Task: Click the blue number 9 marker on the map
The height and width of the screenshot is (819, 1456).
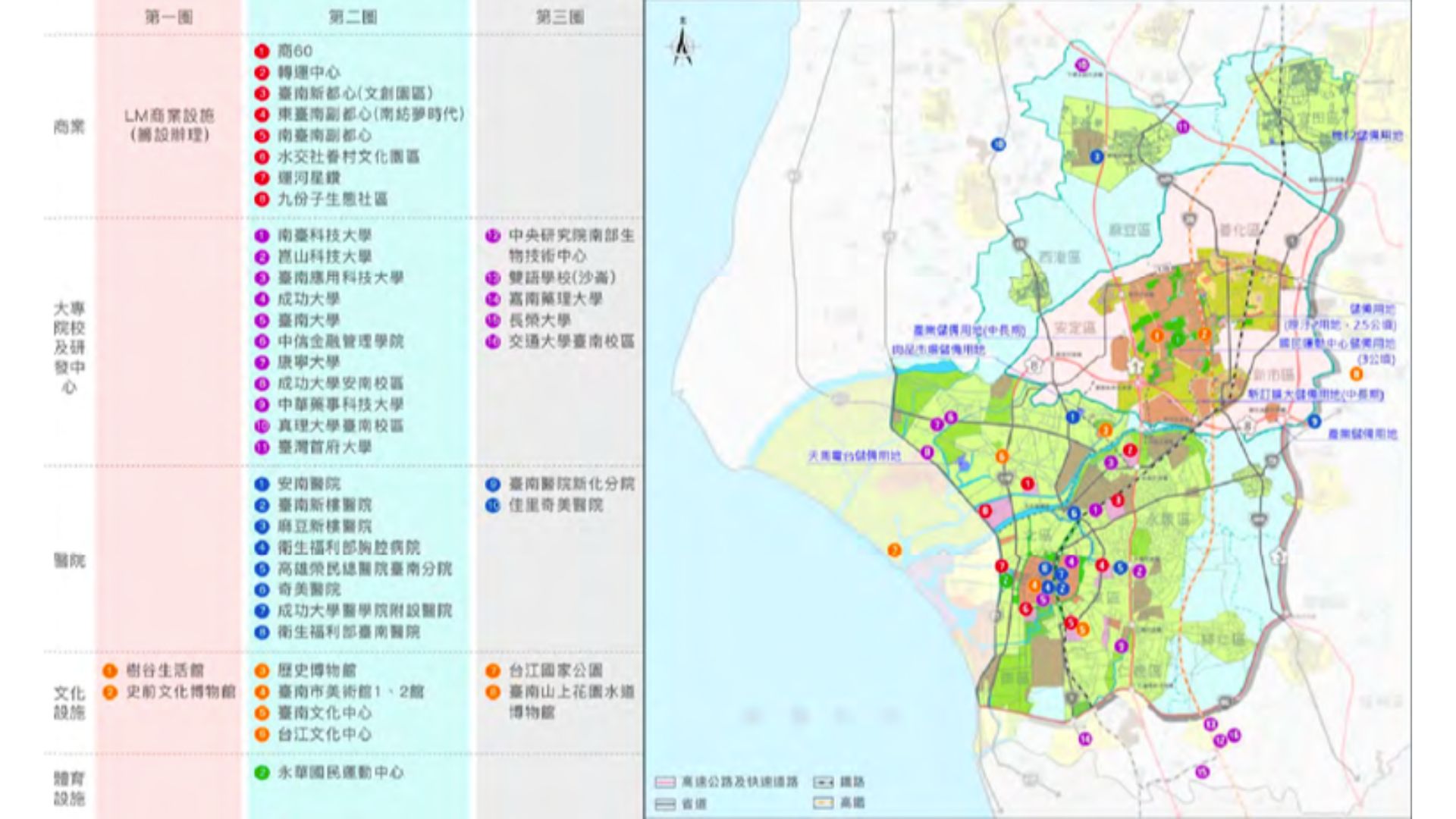Action: point(1314,422)
